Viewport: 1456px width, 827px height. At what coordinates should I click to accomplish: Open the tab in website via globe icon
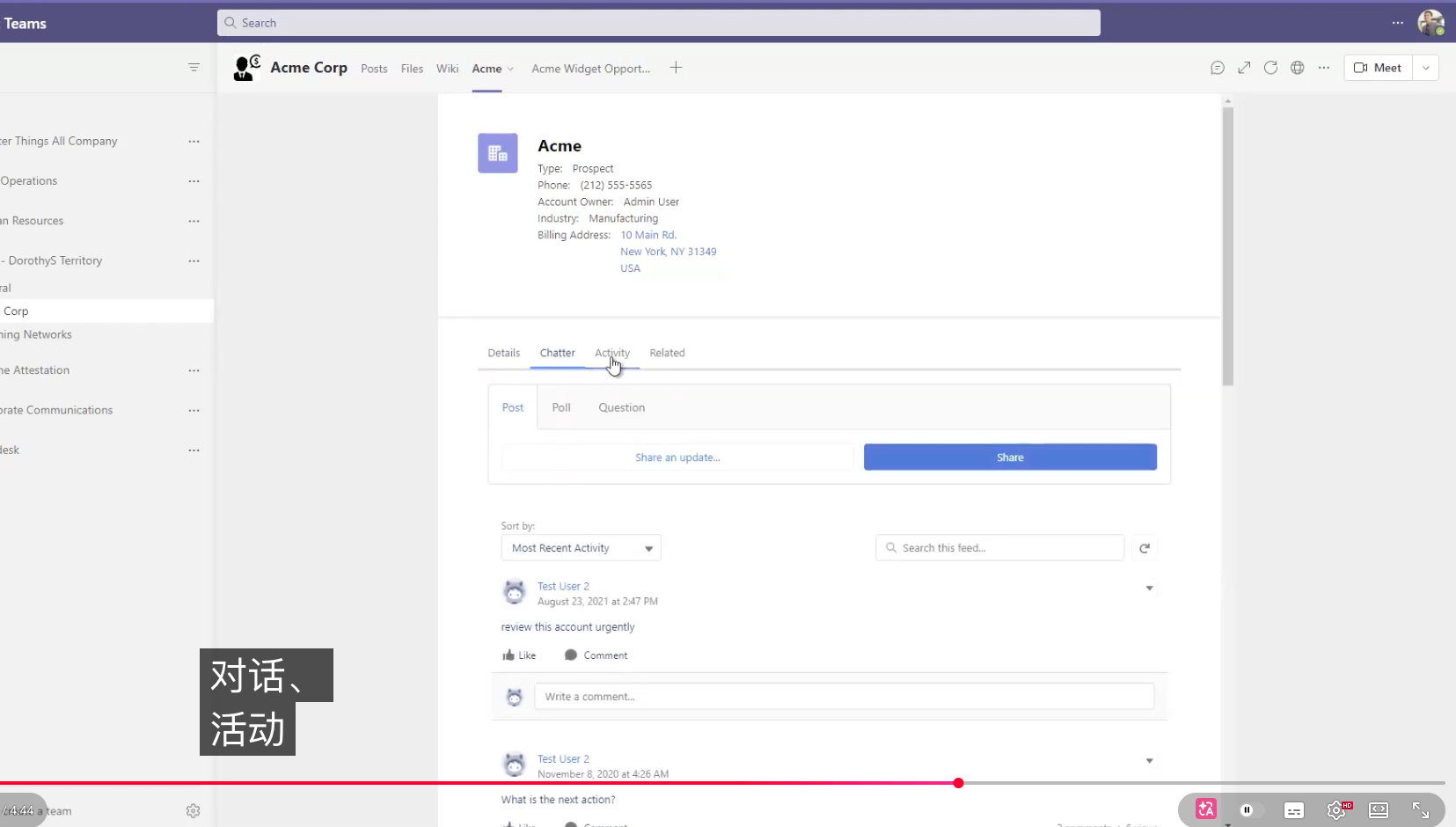point(1298,68)
